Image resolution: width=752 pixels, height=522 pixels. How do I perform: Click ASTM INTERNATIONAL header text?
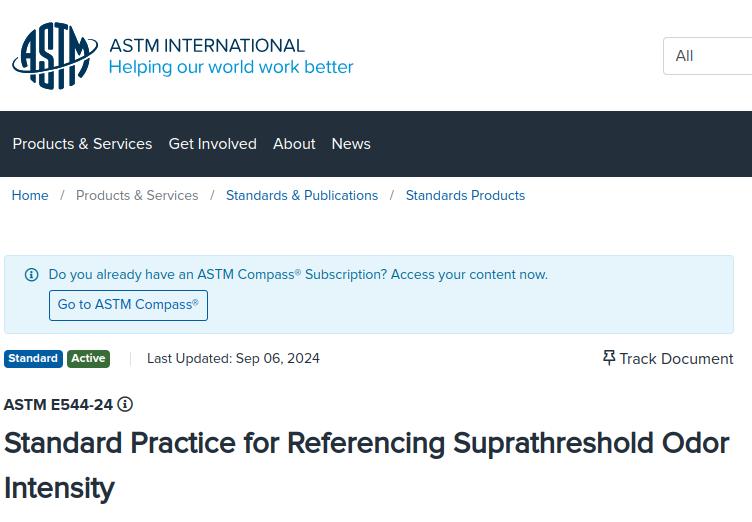(207, 46)
